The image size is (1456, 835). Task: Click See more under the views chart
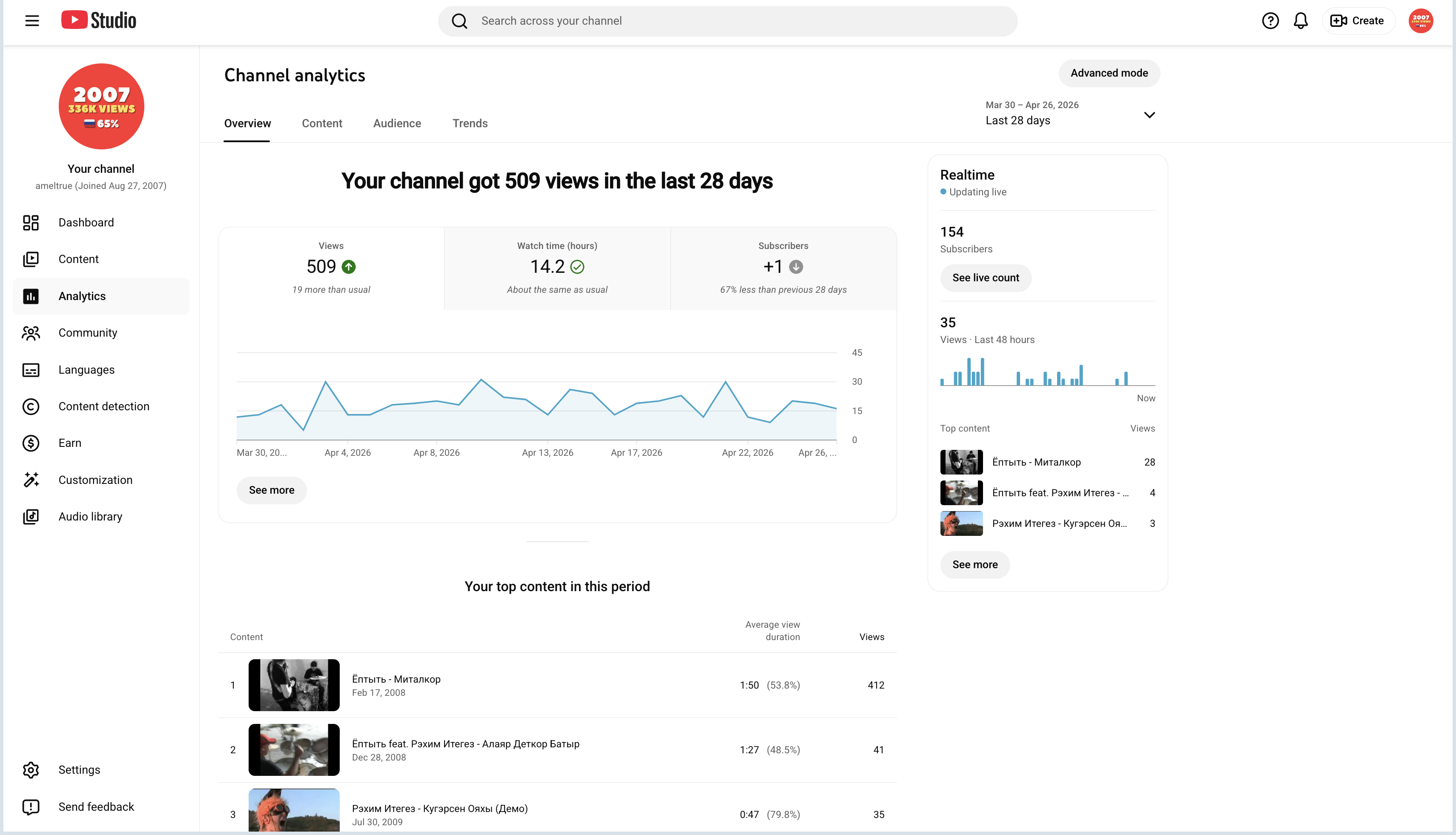(x=271, y=490)
